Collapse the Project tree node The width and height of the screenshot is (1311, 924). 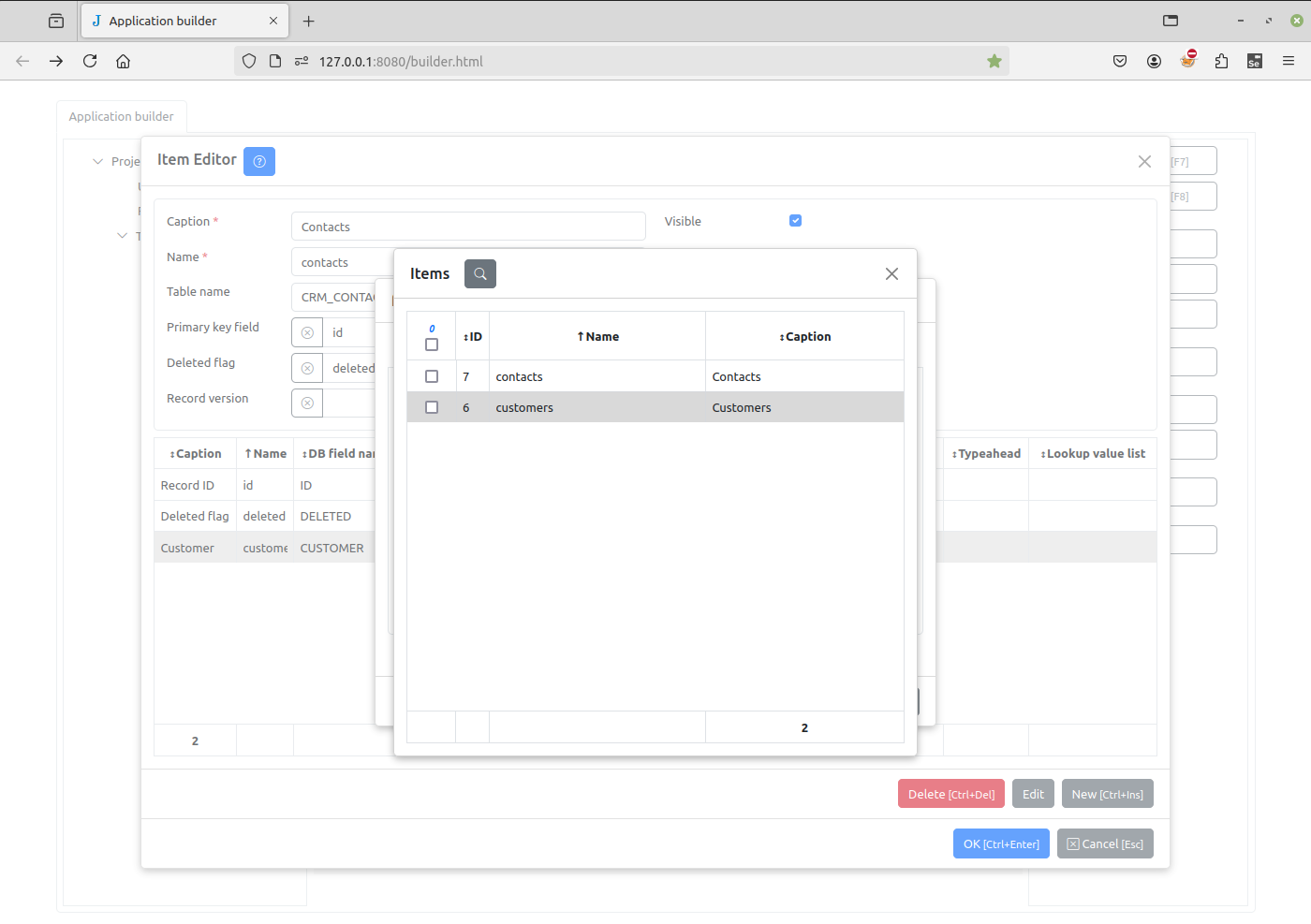tap(97, 162)
